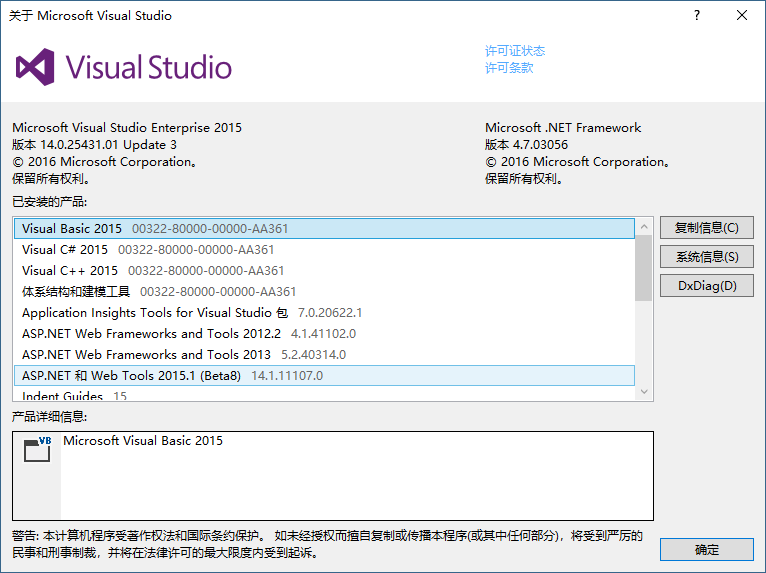This screenshot has width=766, height=573.
Task: Launch DxDiag(D) button
Action: tap(706, 286)
